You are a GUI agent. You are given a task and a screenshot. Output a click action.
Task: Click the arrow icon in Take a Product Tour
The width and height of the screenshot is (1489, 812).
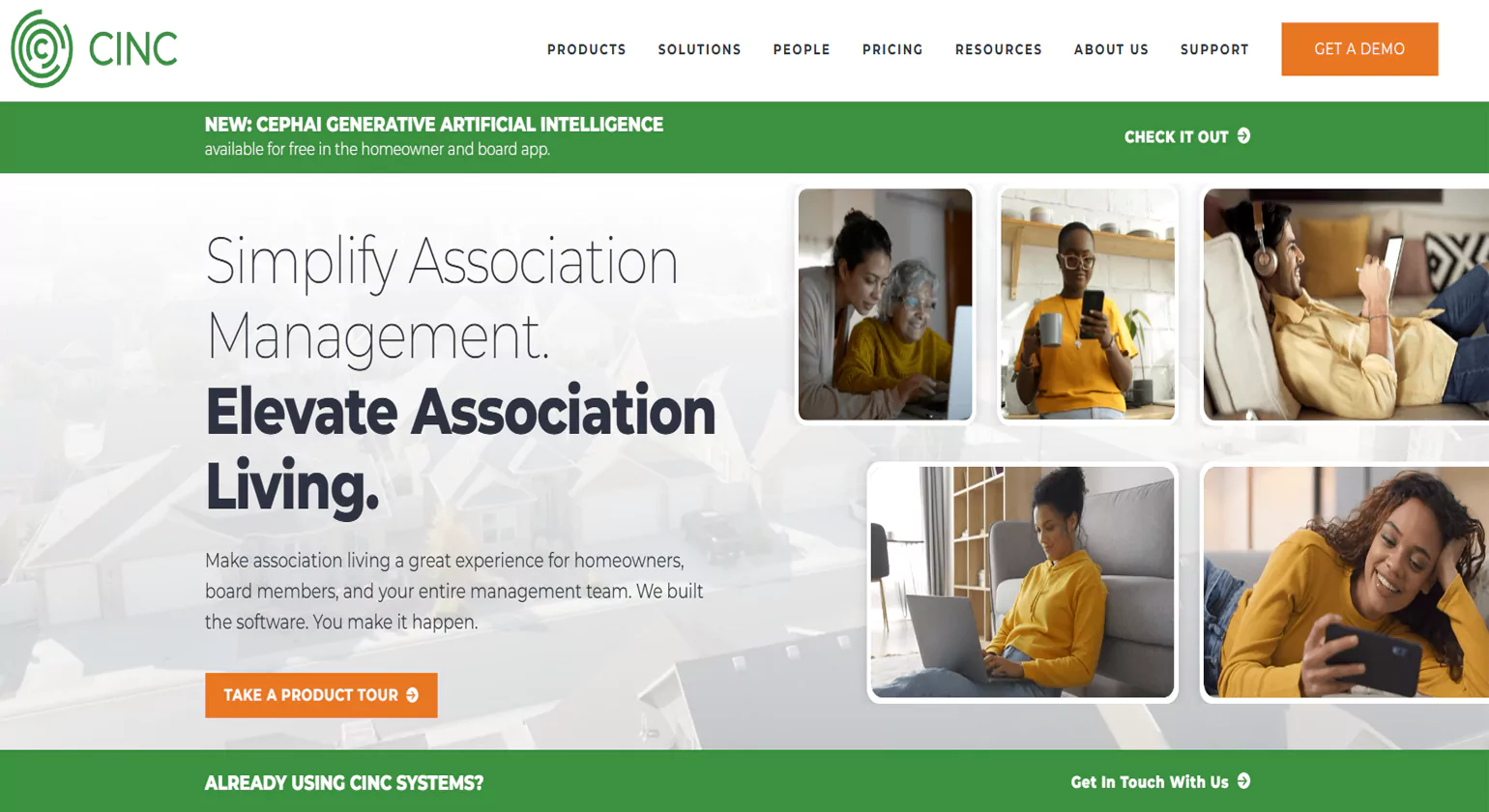click(x=413, y=695)
